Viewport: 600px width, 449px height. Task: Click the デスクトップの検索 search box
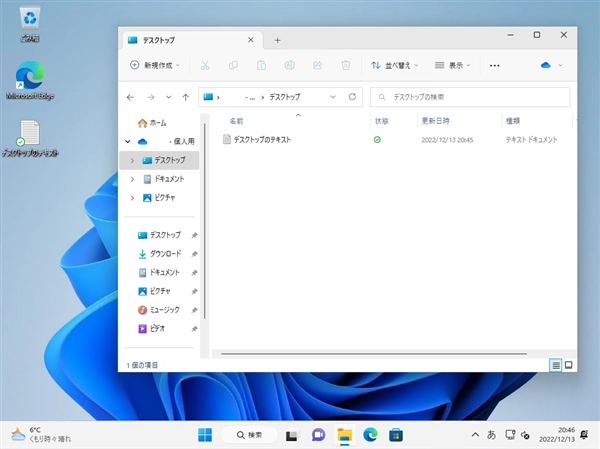(x=470, y=97)
